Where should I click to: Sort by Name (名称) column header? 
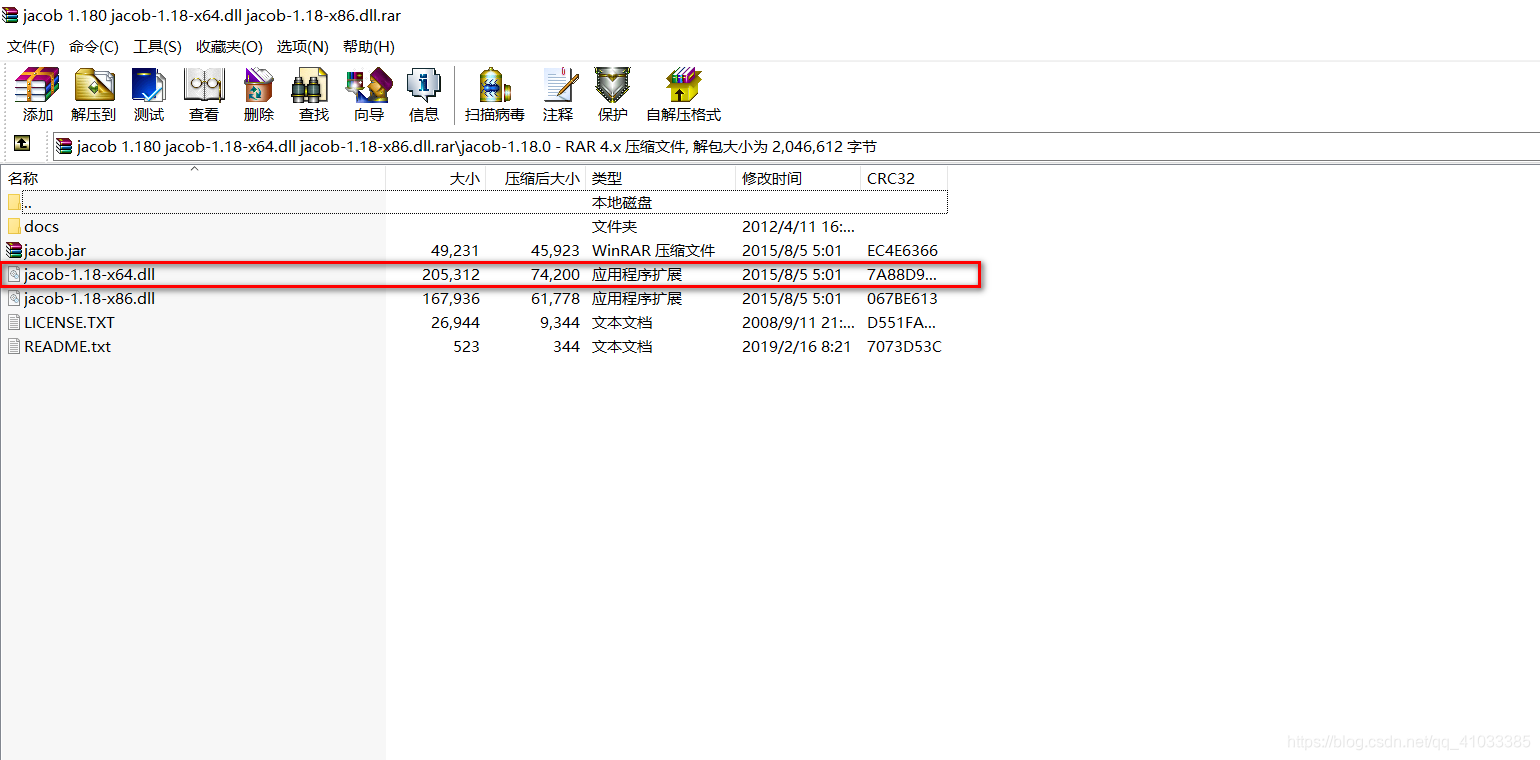pyautogui.click(x=193, y=178)
